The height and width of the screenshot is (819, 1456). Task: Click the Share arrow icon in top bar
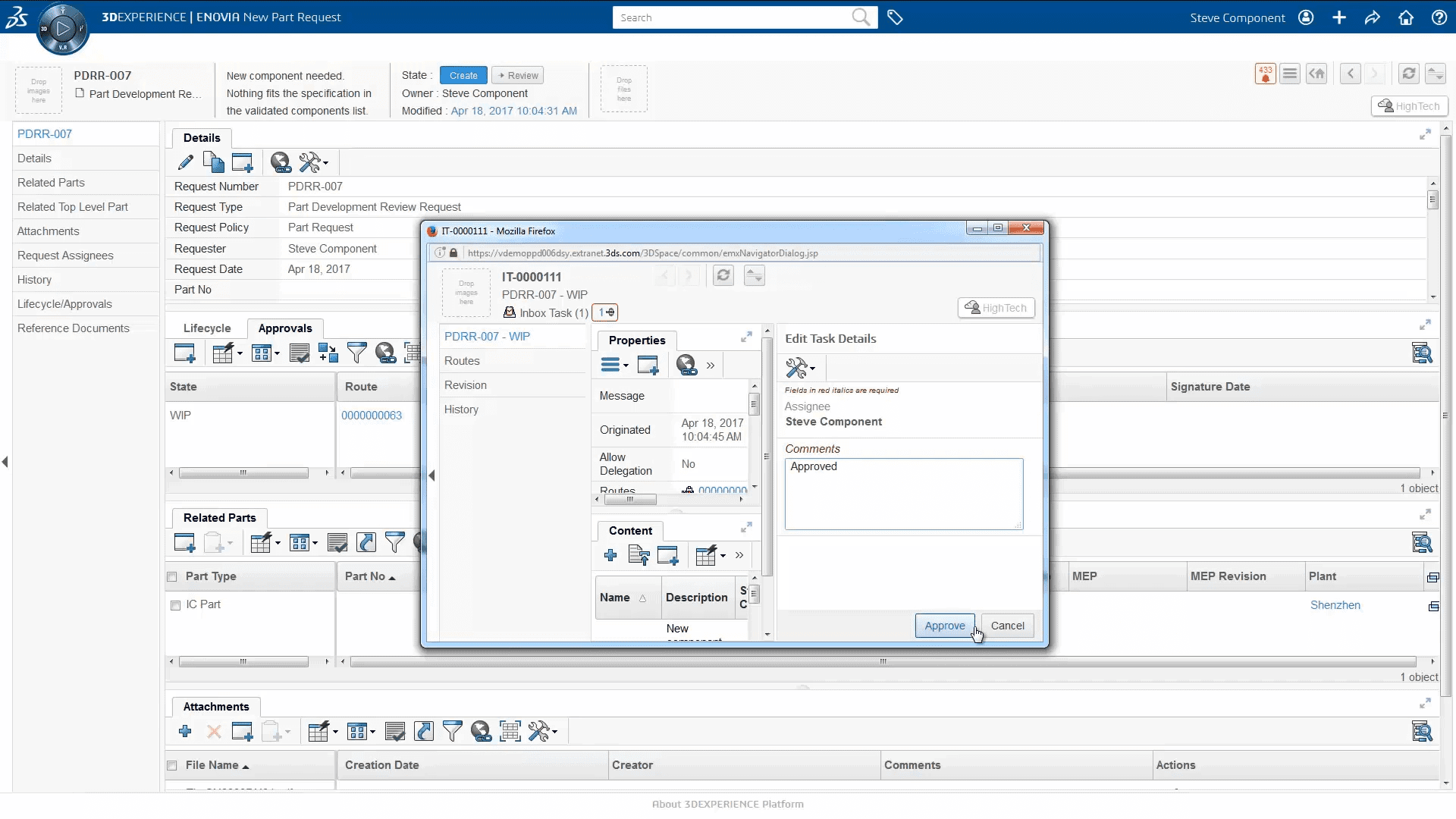(x=1373, y=17)
